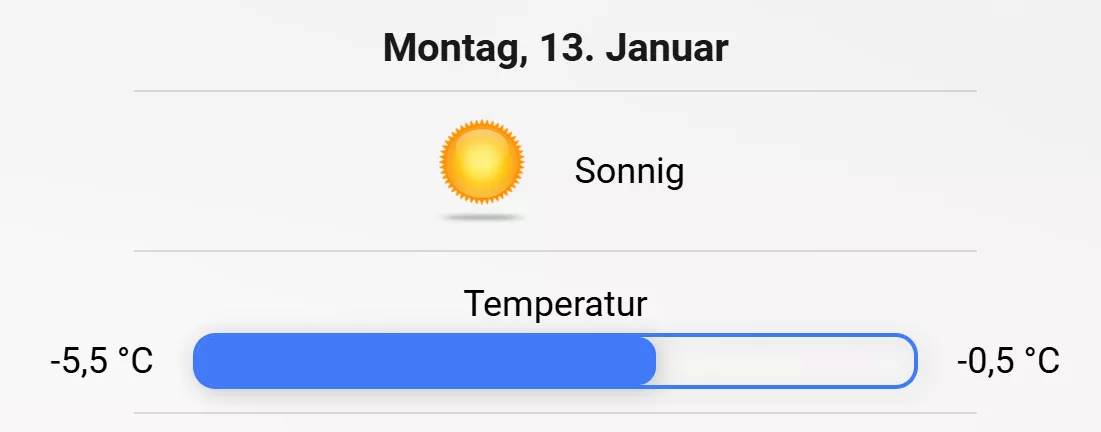Screen dimensions: 1101x432
Task: Click the "°C" unit of the minimum temperature
Action: point(135,361)
